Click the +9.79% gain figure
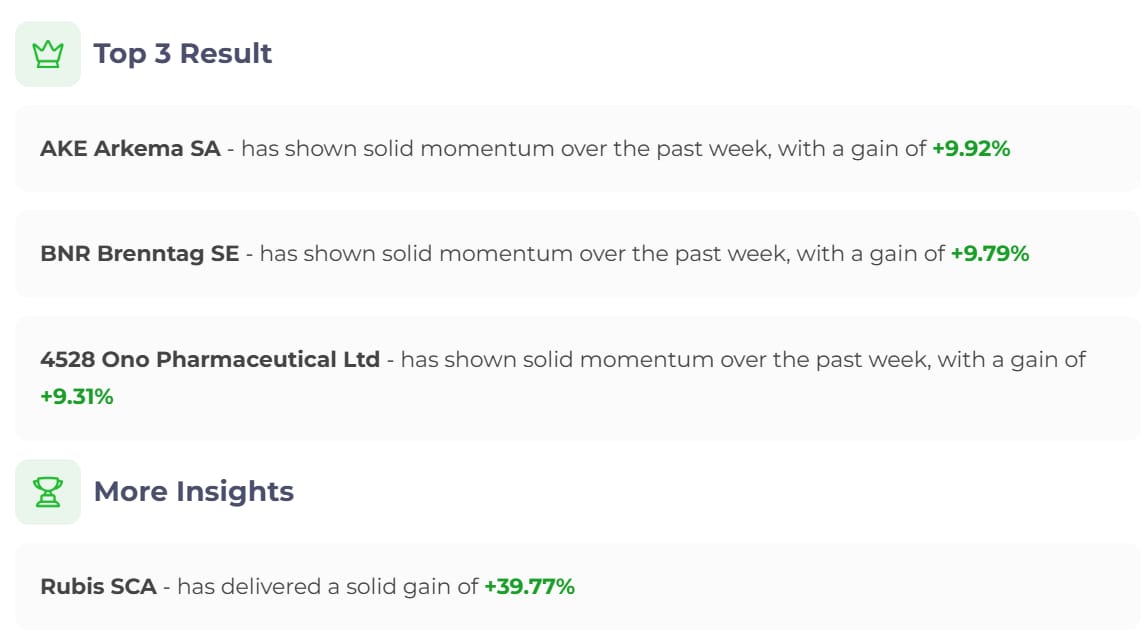Image resolution: width=1148 pixels, height=633 pixels. 989,254
